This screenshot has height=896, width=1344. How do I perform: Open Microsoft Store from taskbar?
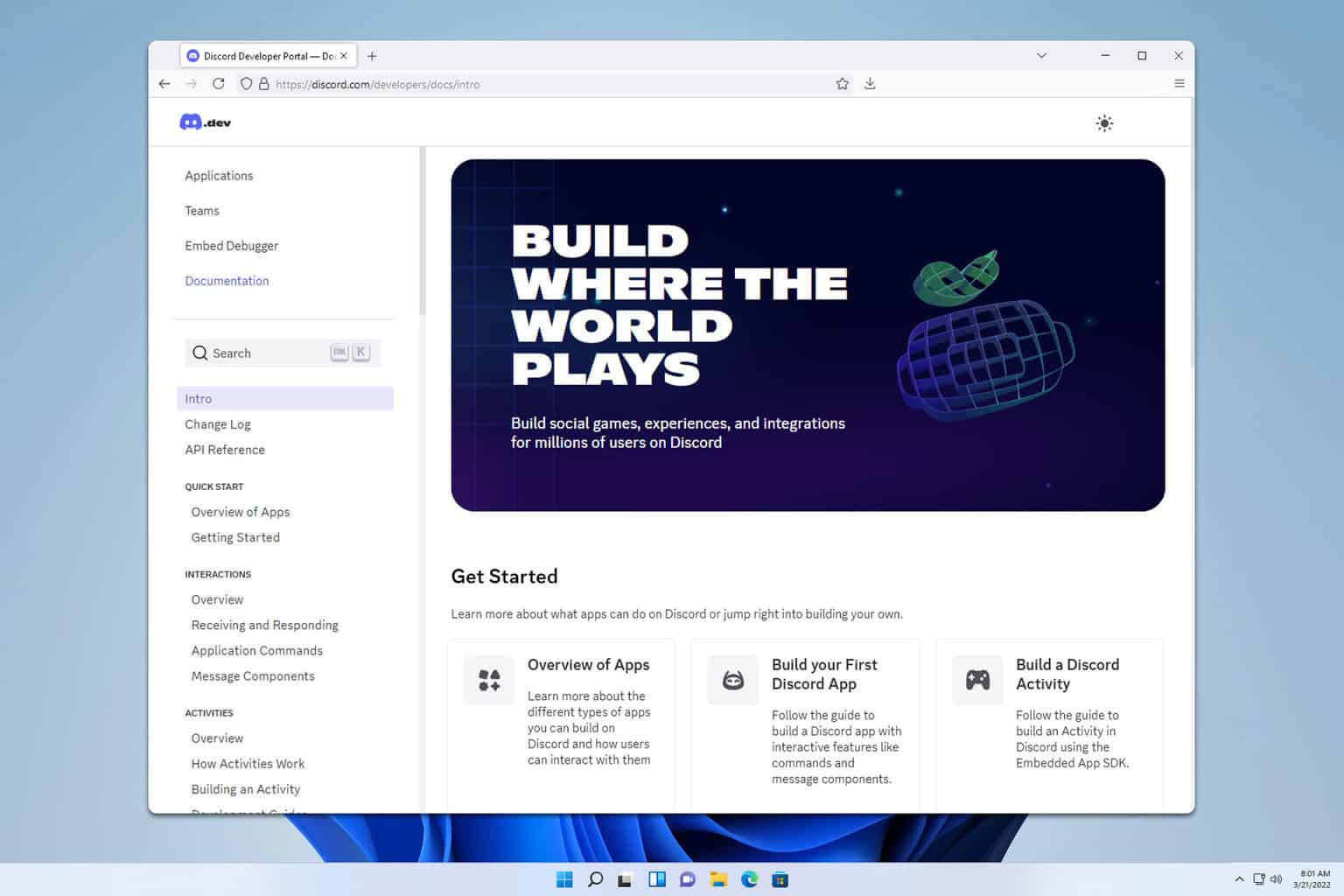(x=780, y=879)
